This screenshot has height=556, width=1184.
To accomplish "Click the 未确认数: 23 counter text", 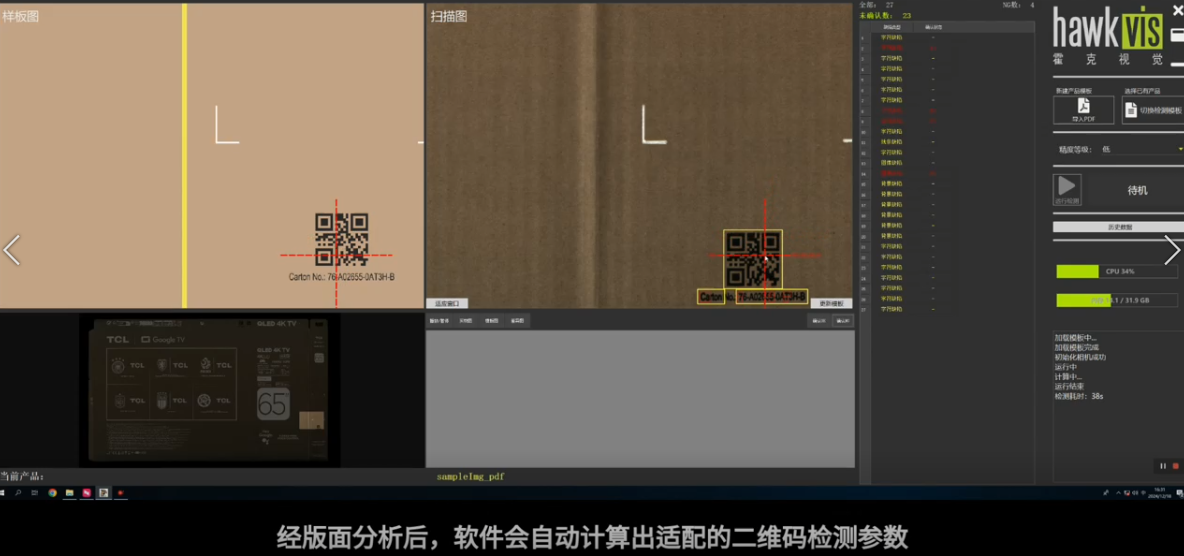I will pyautogui.click(x=886, y=15).
